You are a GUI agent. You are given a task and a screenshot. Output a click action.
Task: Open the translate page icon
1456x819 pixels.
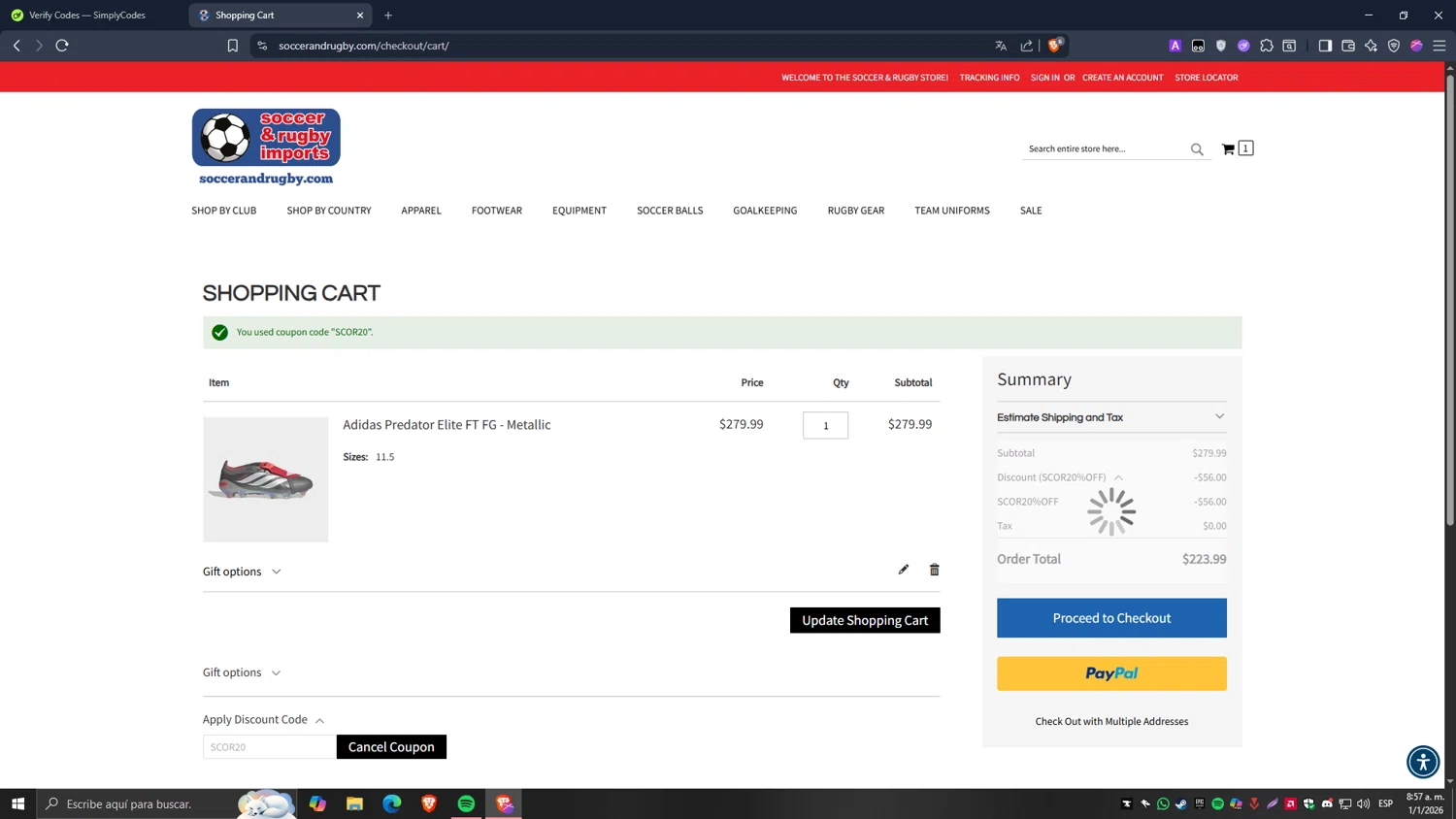(x=1001, y=46)
